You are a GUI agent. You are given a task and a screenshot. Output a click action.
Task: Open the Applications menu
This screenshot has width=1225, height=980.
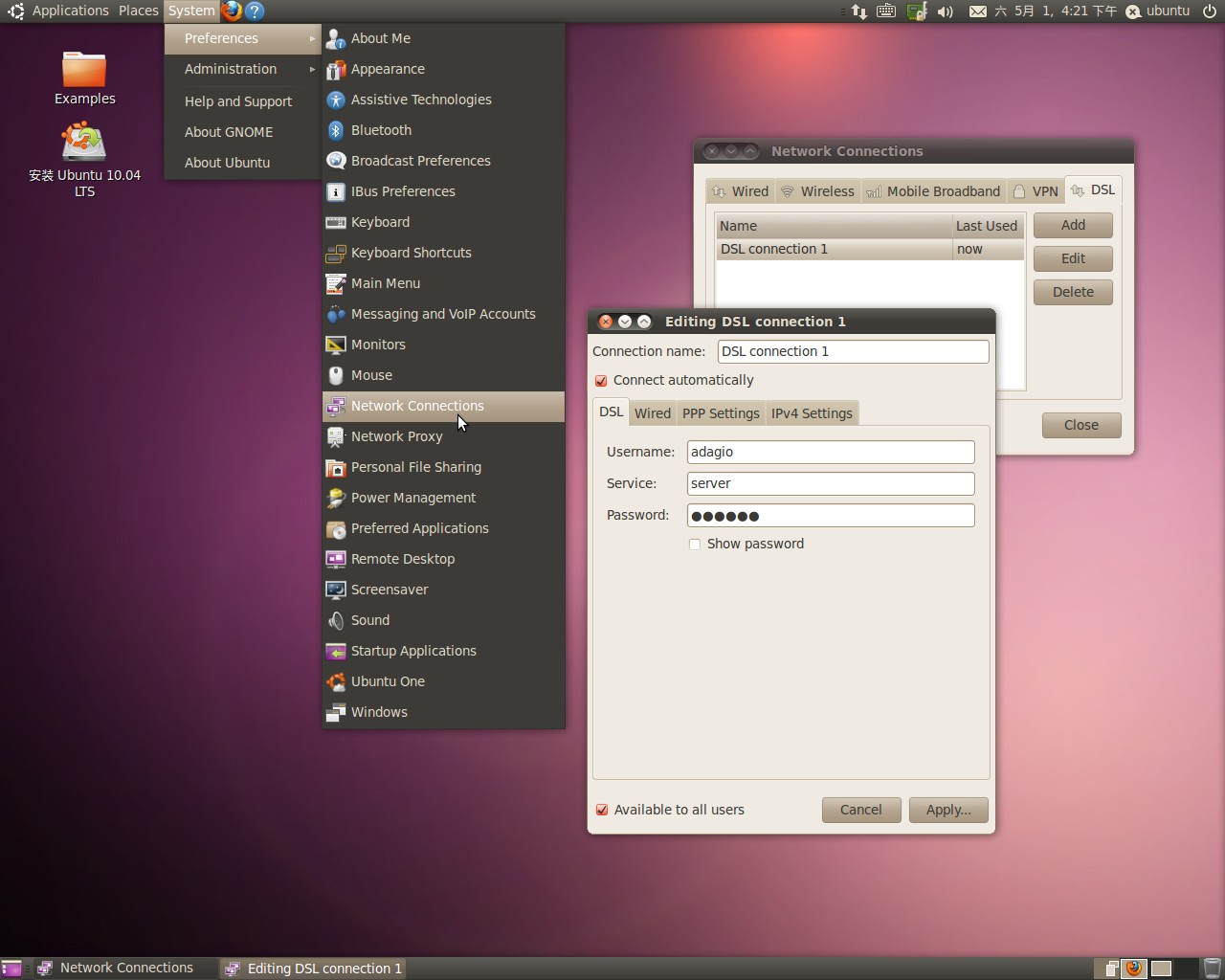[x=71, y=11]
